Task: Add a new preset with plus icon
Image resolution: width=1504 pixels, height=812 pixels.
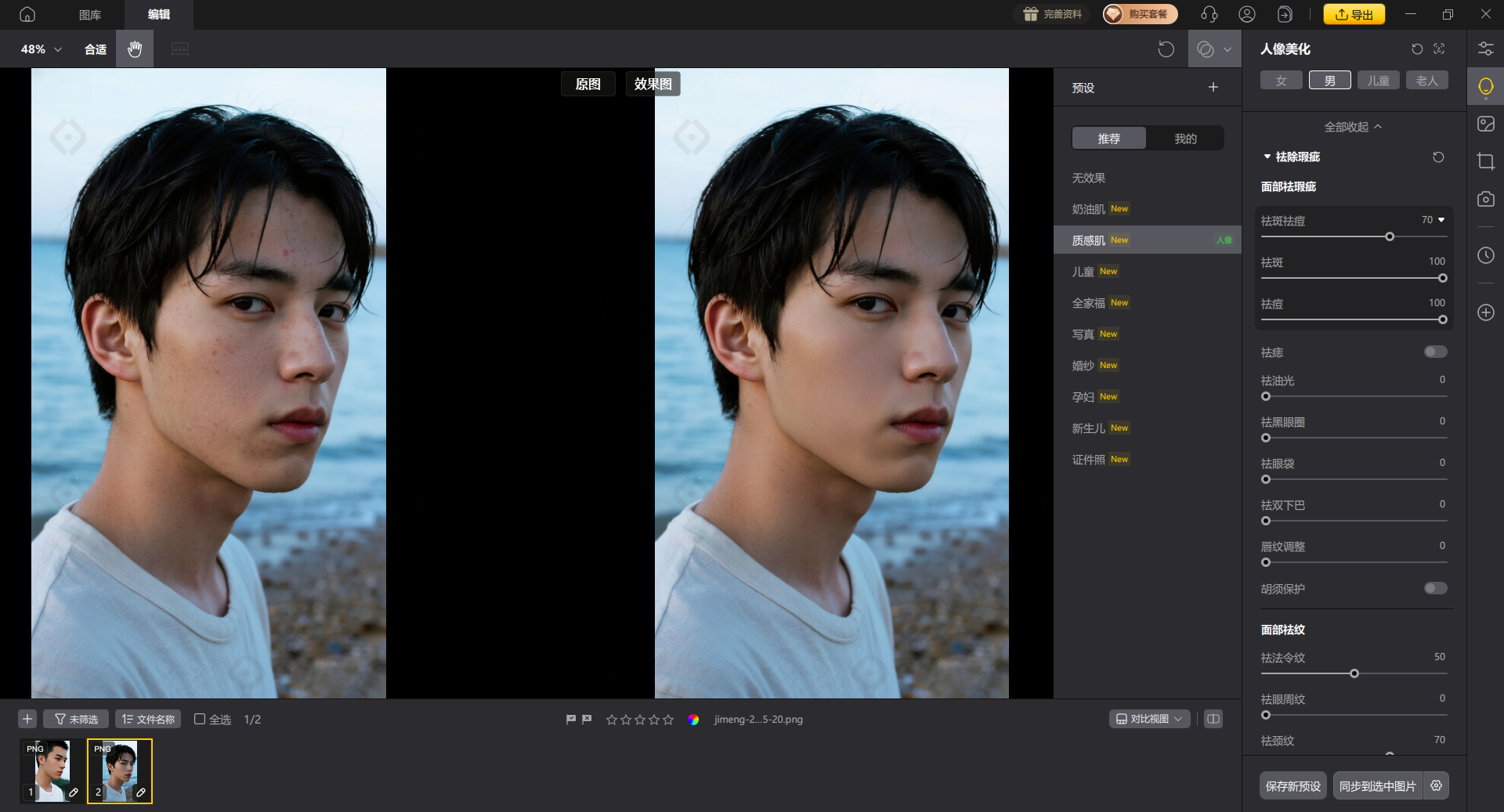Action: 1213,88
